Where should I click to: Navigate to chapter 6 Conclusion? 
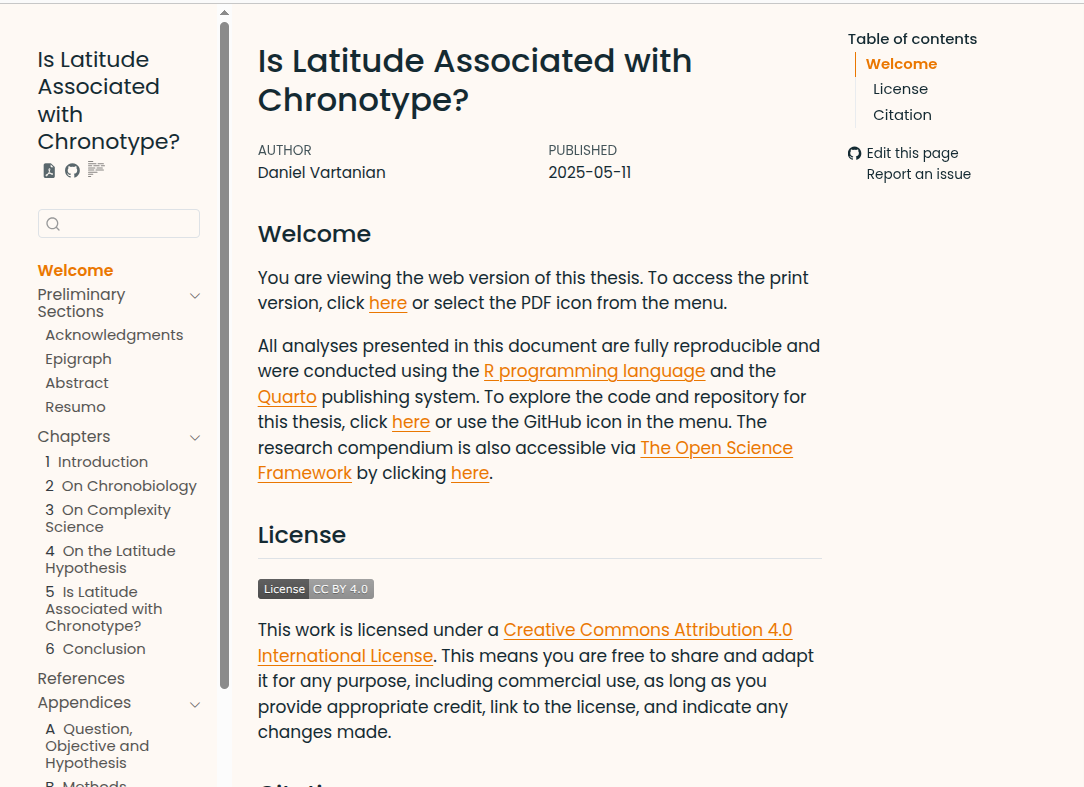[x=96, y=649]
